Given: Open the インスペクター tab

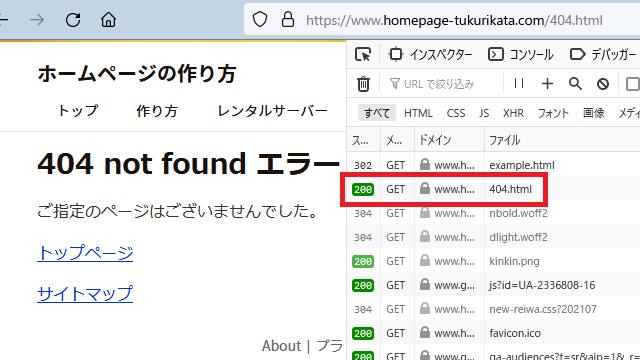Looking at the screenshot, I should [430, 54].
